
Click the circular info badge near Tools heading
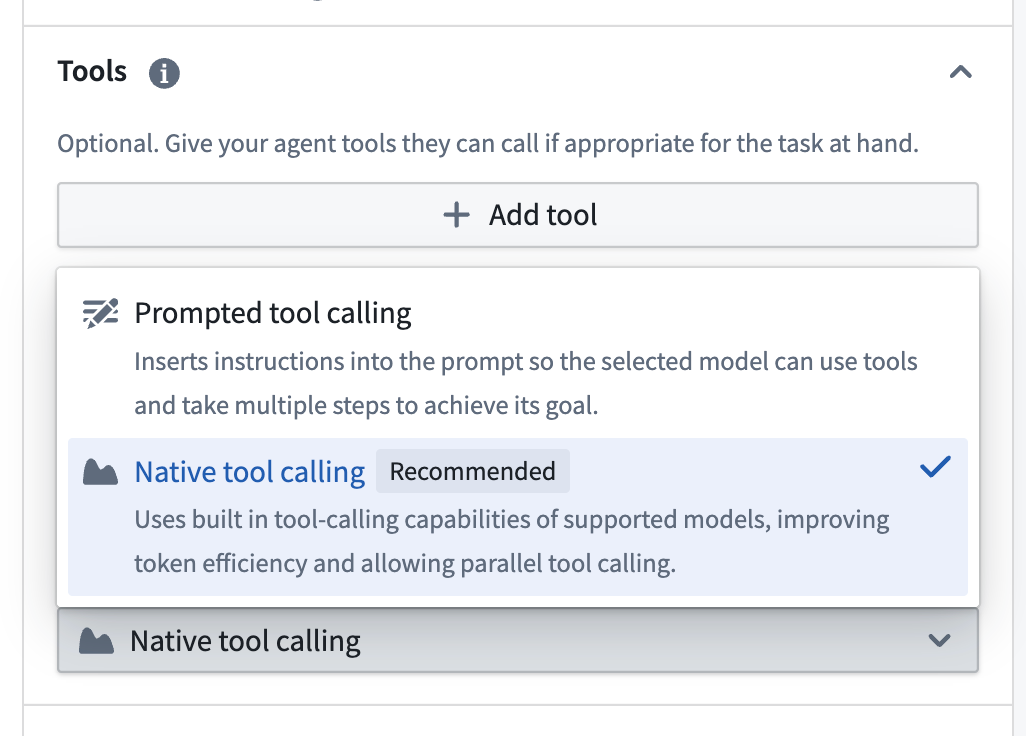coord(164,72)
